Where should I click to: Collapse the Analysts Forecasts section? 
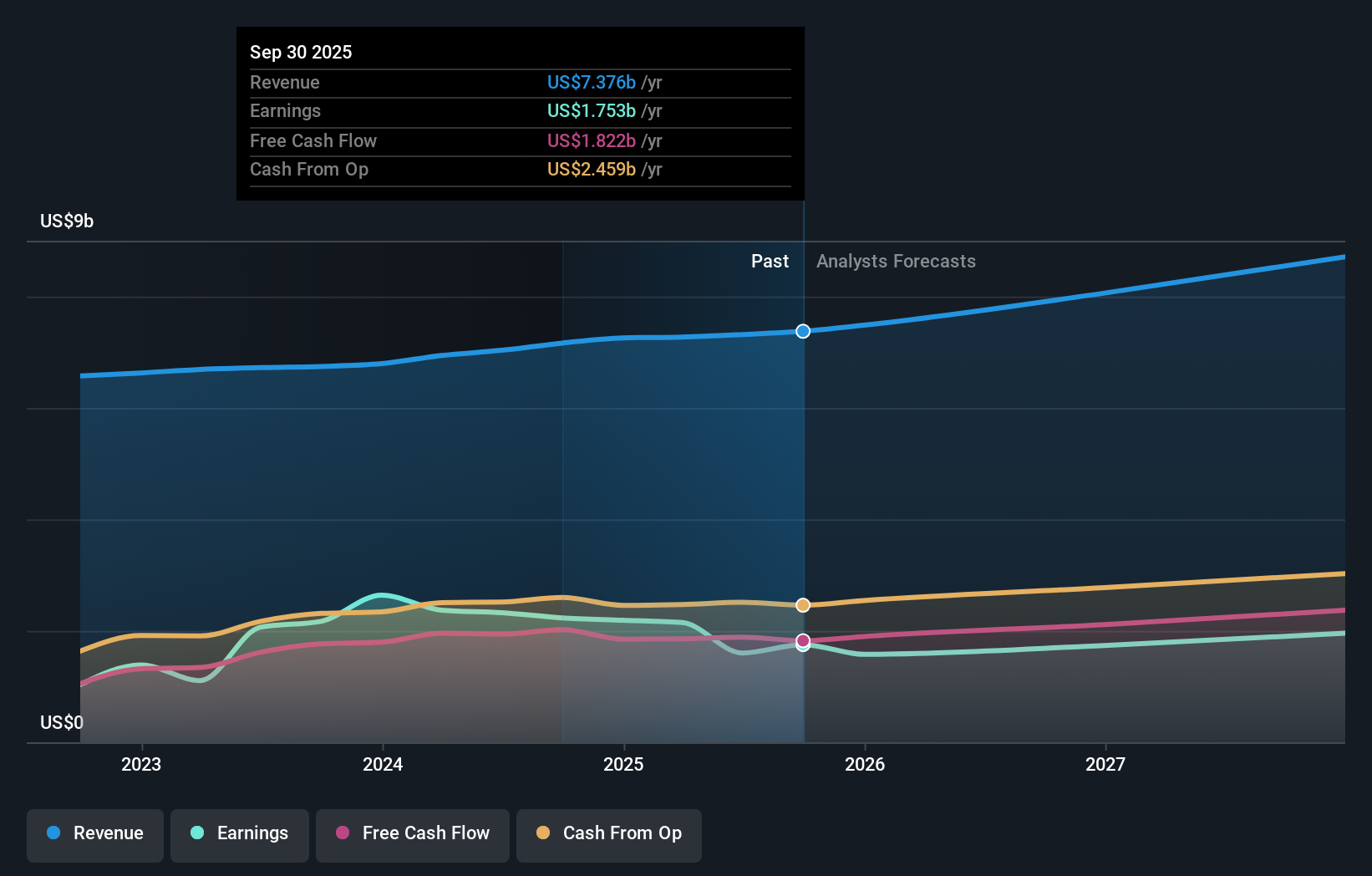coord(896,261)
